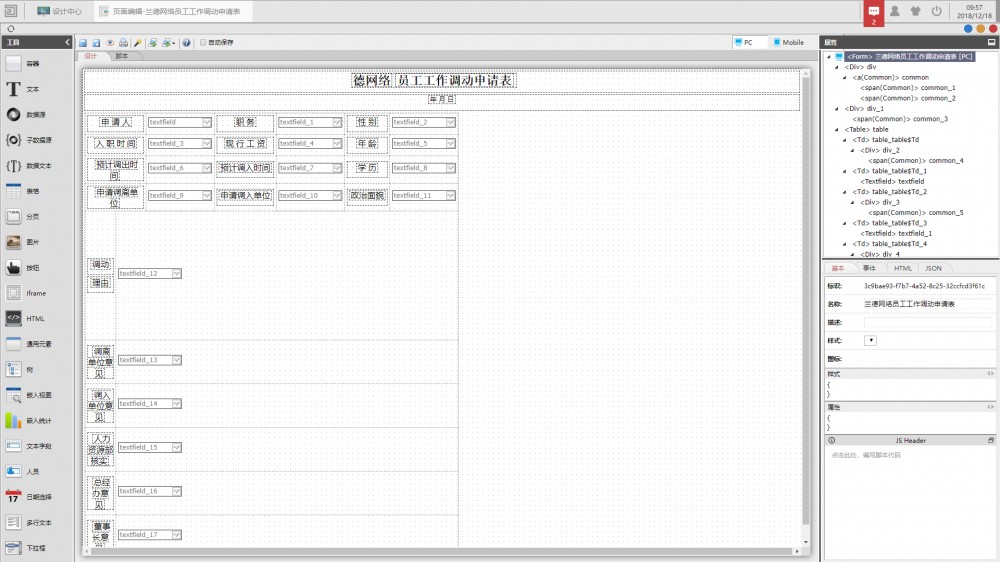1000x562 pixels.
Task: Switch to Mobile layout view
Action: (x=789, y=42)
